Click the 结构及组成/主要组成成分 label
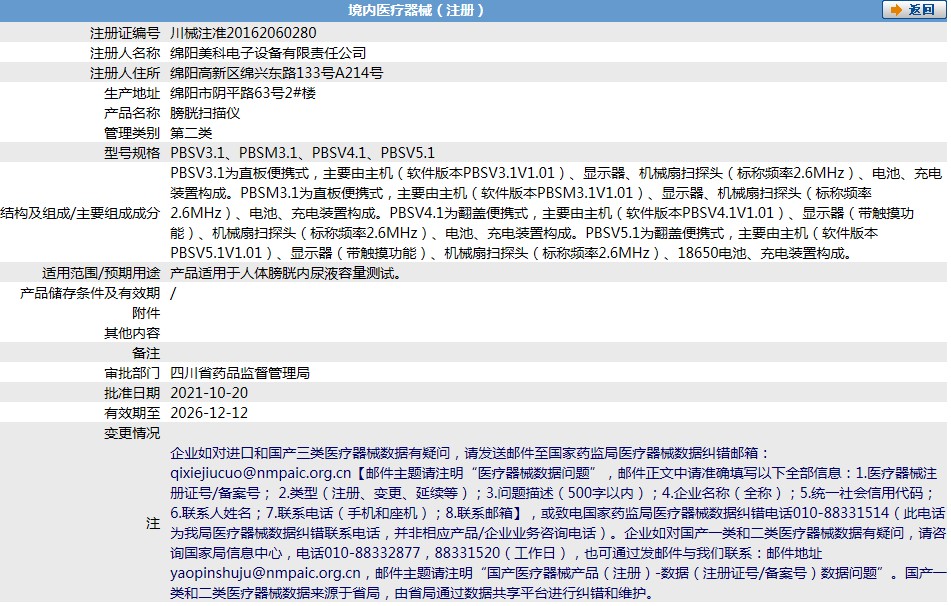Viewport: 951px width, 606px height. (80, 213)
